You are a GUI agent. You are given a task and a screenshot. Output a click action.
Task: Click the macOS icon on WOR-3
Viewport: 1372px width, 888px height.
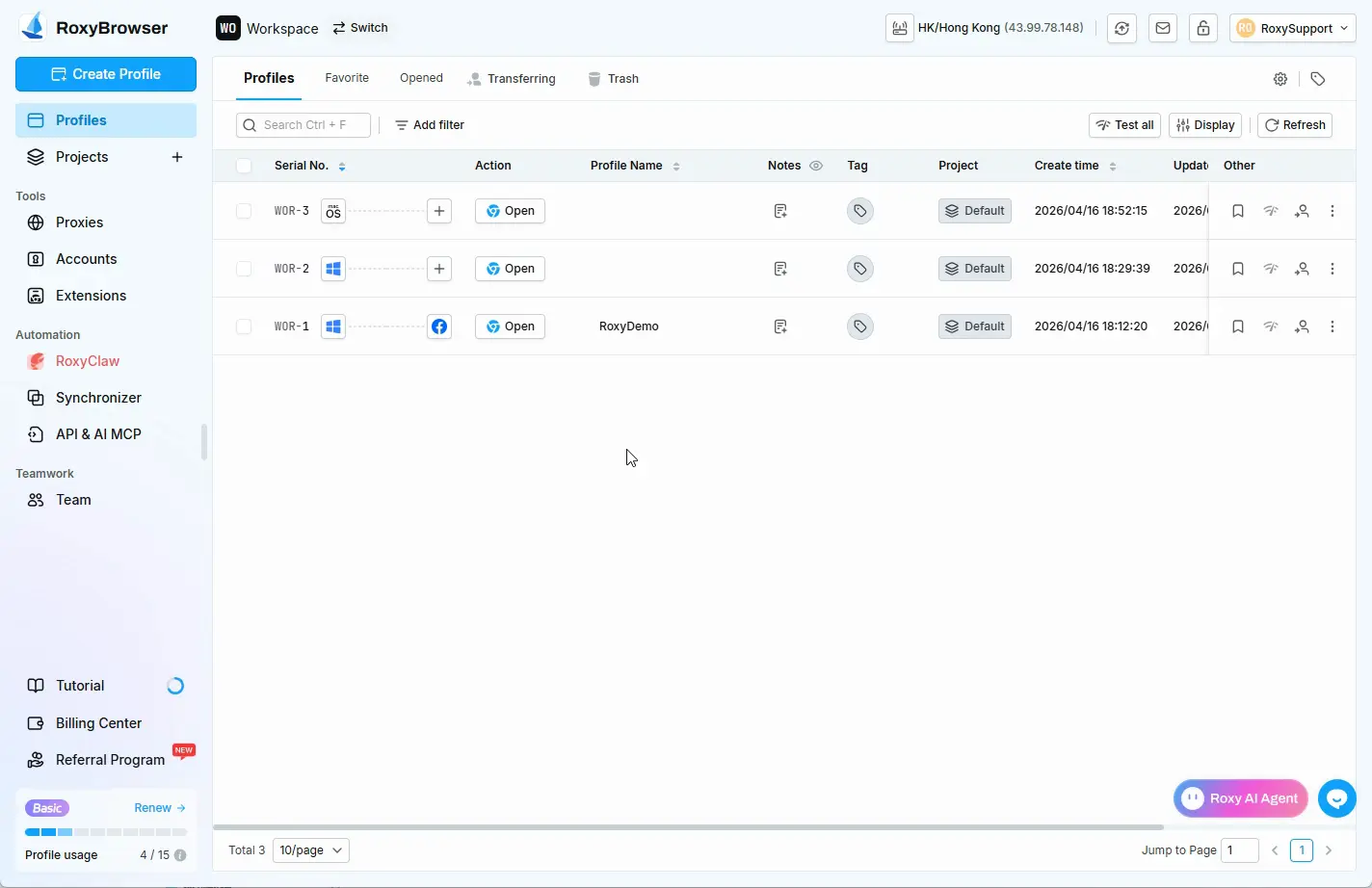pyautogui.click(x=333, y=211)
